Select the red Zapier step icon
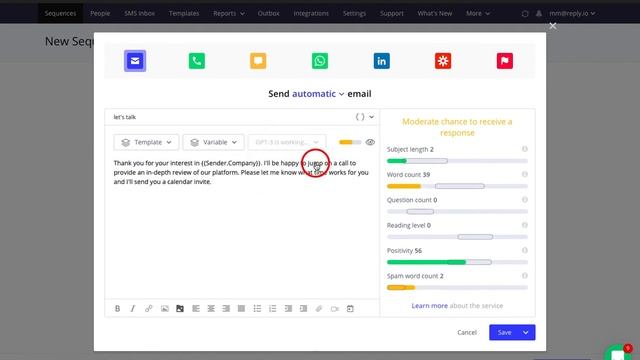 [443, 61]
